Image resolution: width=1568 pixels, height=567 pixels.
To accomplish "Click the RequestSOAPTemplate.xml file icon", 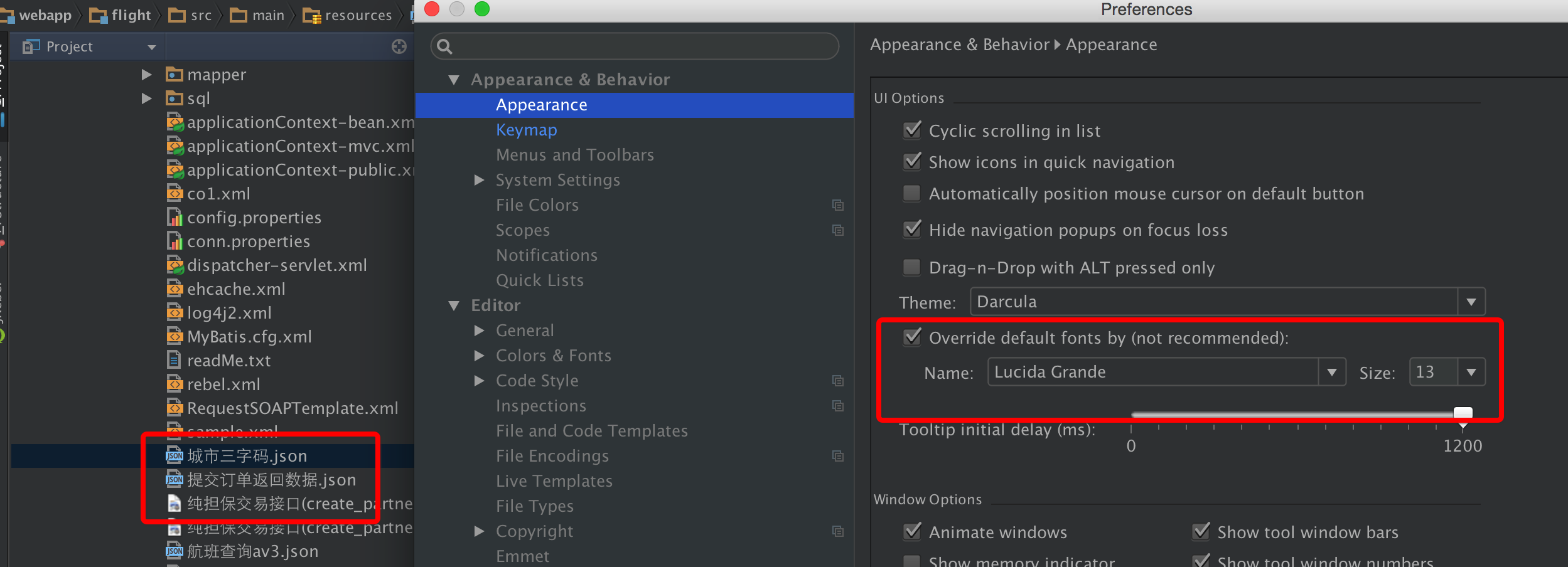I will coord(175,408).
